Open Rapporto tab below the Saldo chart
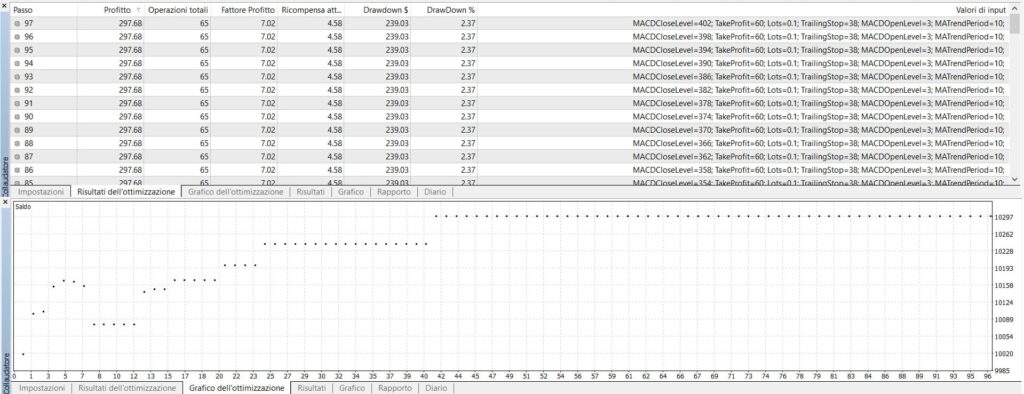The width and height of the screenshot is (1024, 394). click(394, 387)
